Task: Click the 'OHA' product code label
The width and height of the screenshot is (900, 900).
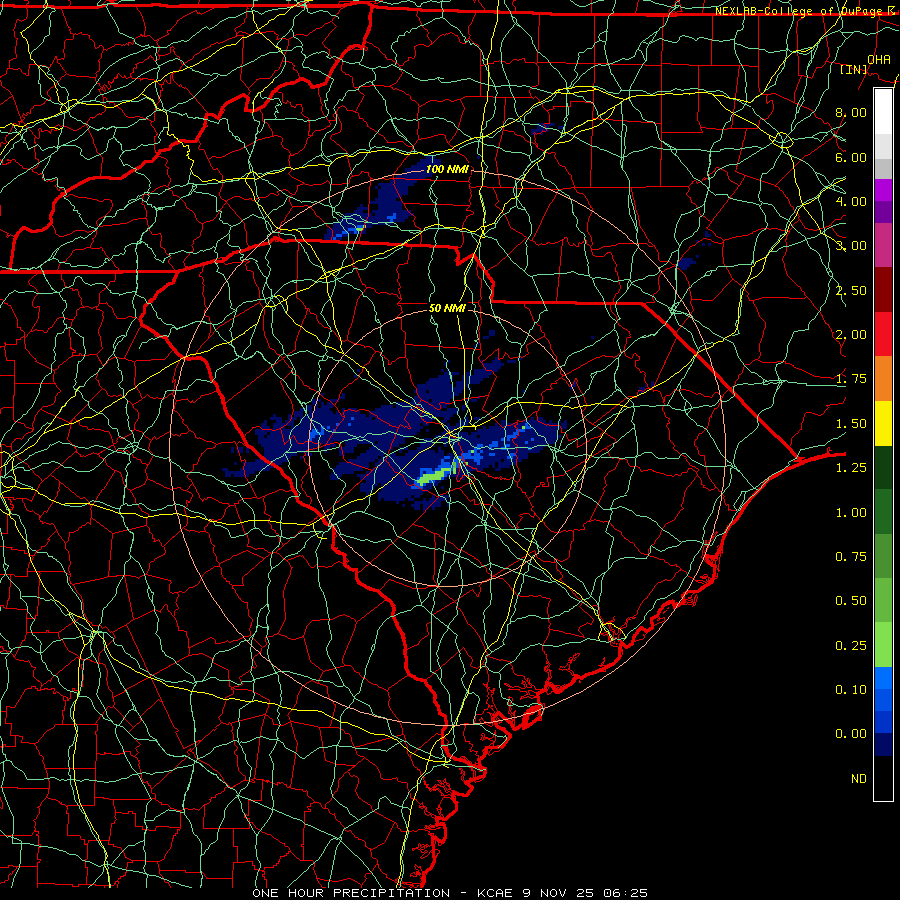Action: click(x=879, y=59)
